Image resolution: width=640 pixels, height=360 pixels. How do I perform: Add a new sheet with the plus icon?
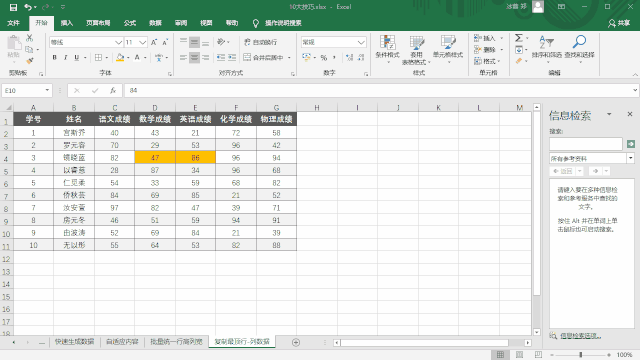(x=296, y=342)
